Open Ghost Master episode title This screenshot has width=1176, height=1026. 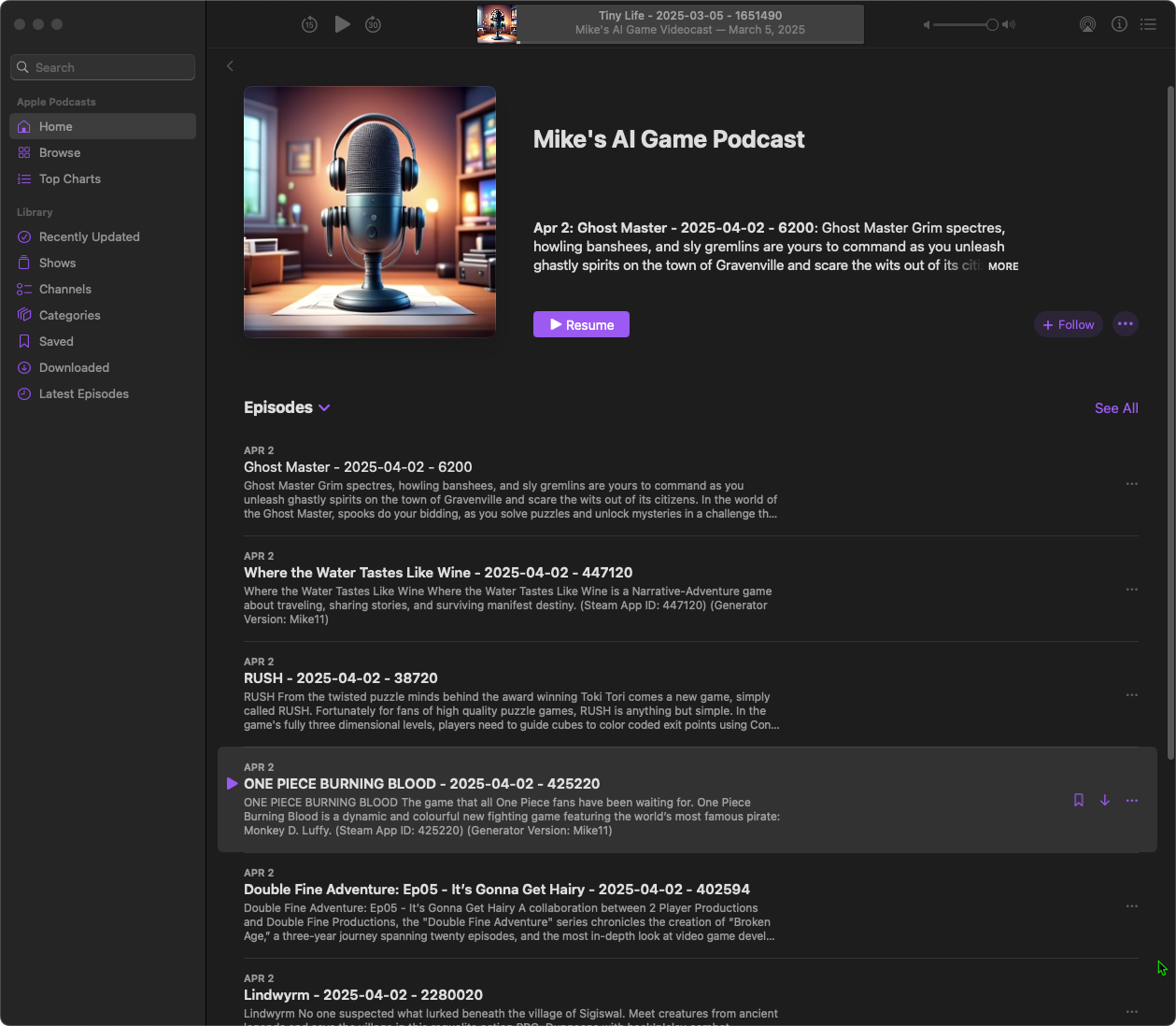pos(358,467)
